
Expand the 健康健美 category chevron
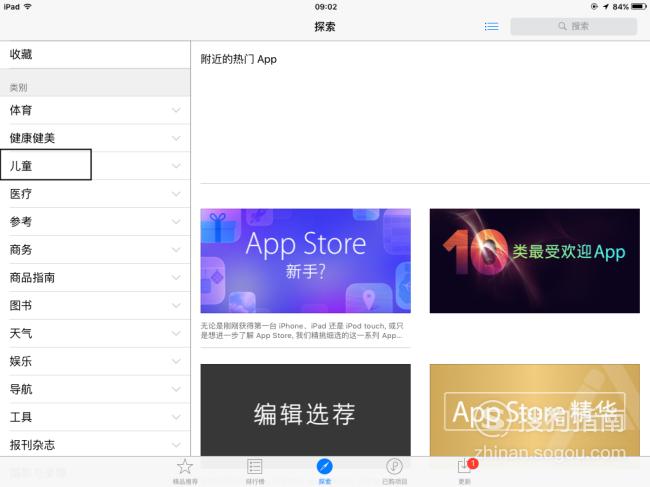click(x=176, y=138)
